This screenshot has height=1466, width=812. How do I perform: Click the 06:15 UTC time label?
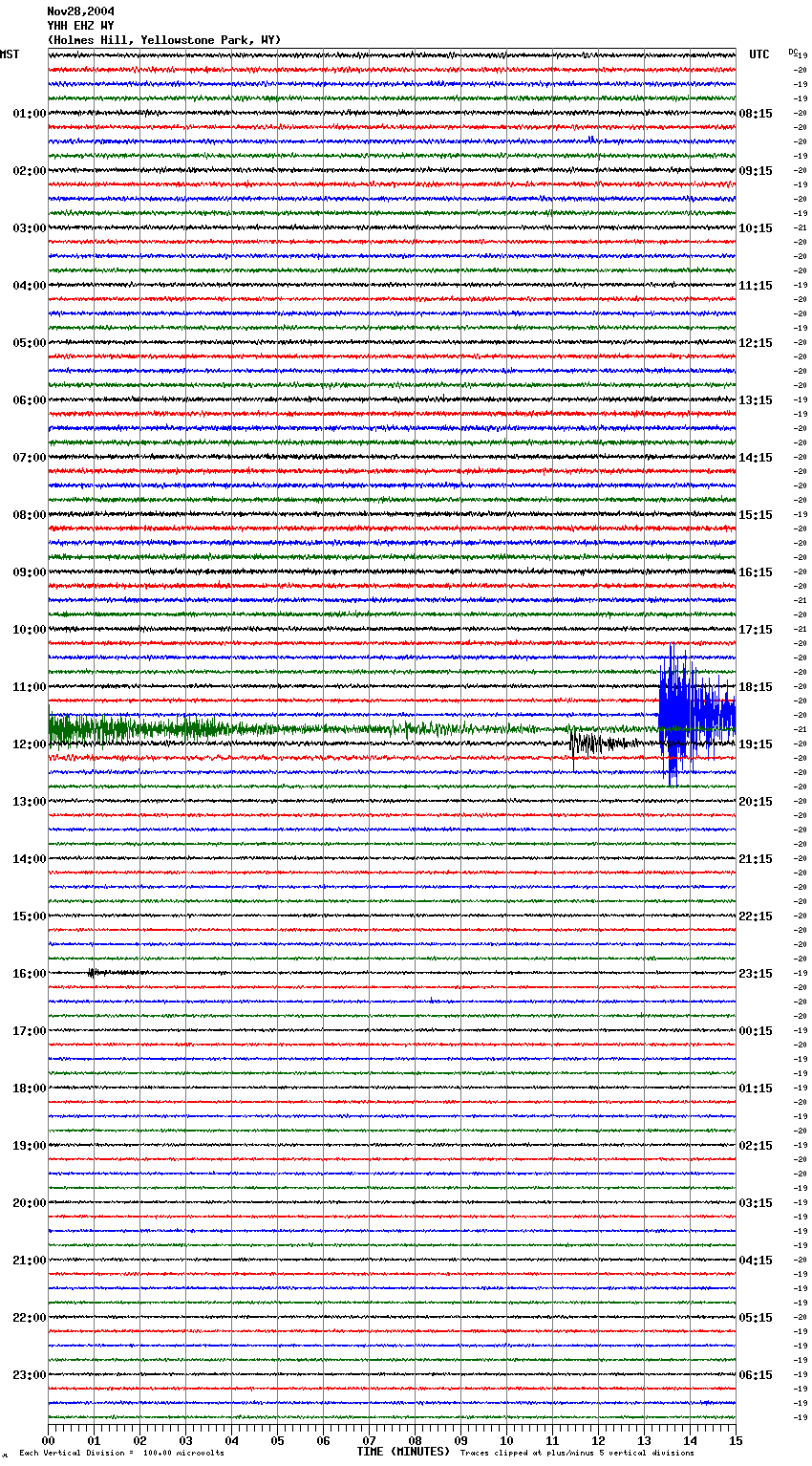pyautogui.click(x=756, y=1375)
